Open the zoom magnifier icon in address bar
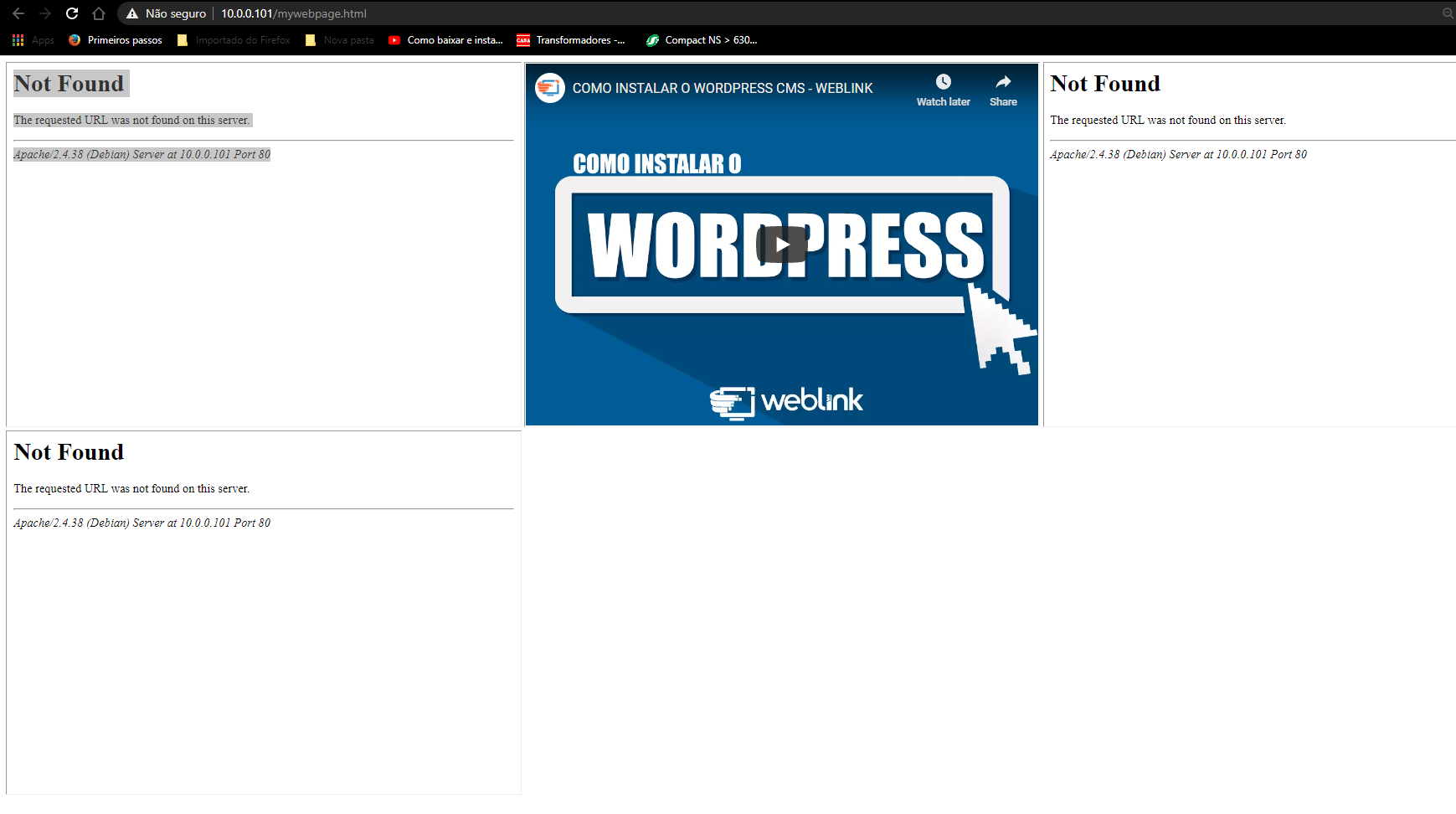Screen dimensions: 1456x814 (1448, 13)
